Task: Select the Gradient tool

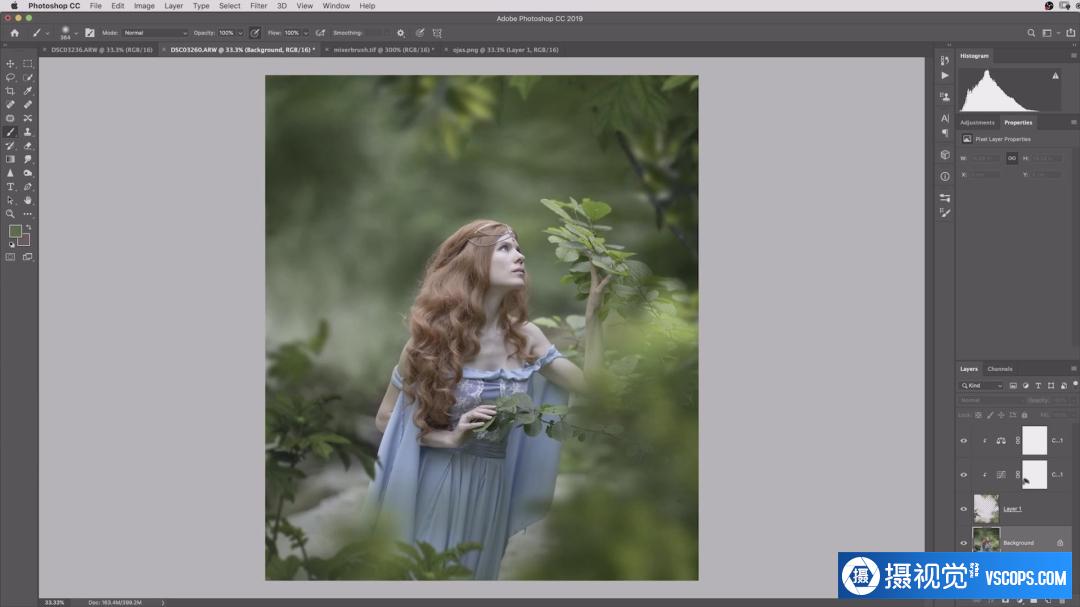Action: (x=10, y=159)
